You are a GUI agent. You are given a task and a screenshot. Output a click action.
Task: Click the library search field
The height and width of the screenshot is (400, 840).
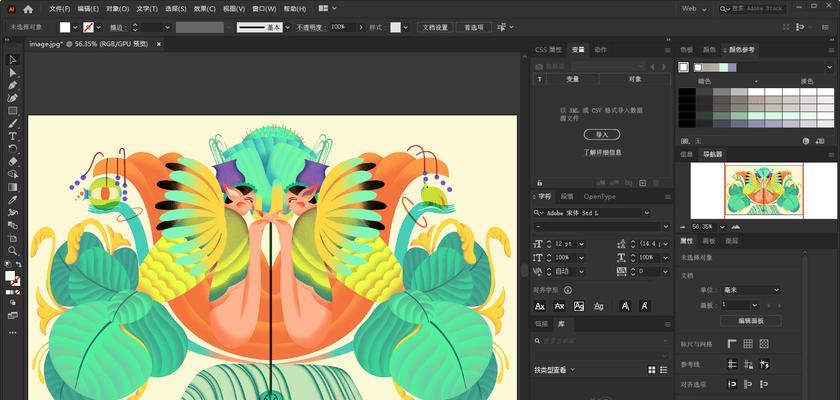[602, 341]
